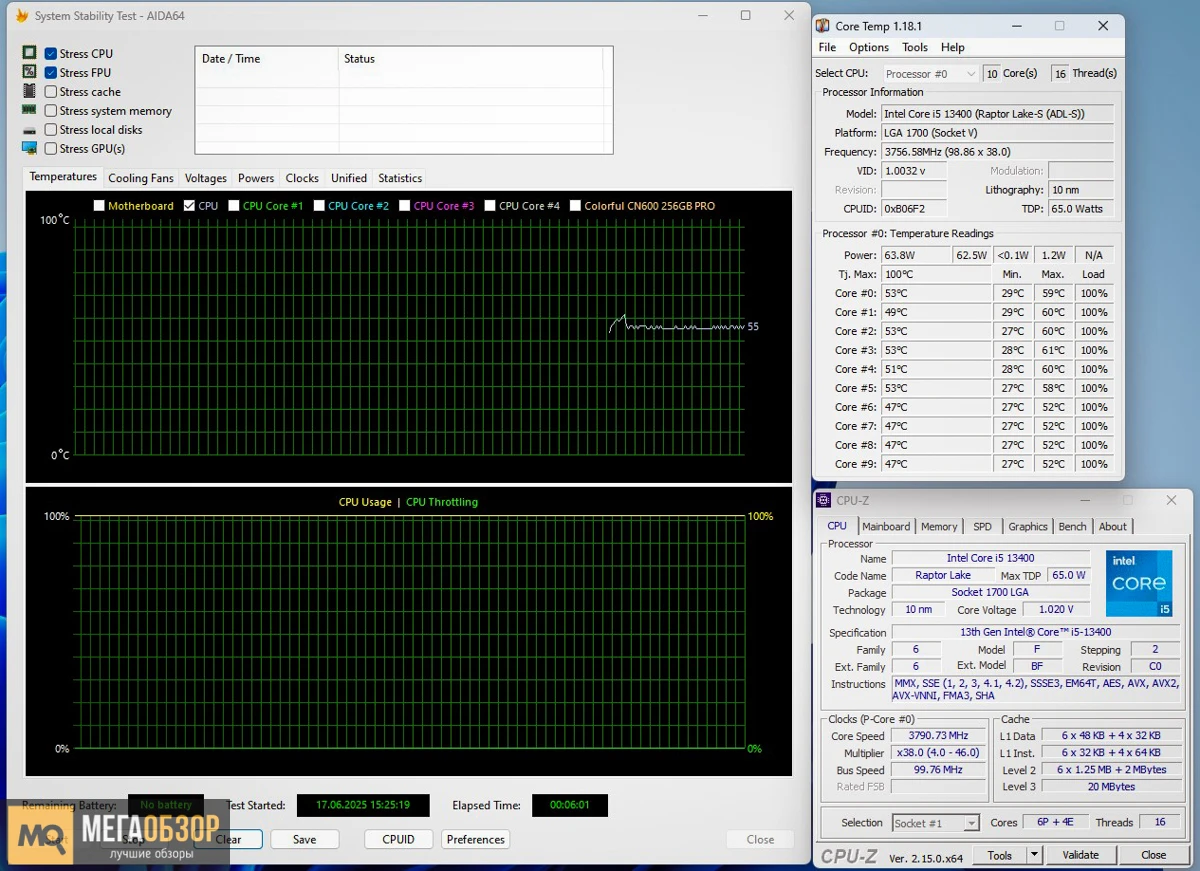Click the Status column header in log
The image size is (1200, 871).
pyautogui.click(x=471, y=59)
